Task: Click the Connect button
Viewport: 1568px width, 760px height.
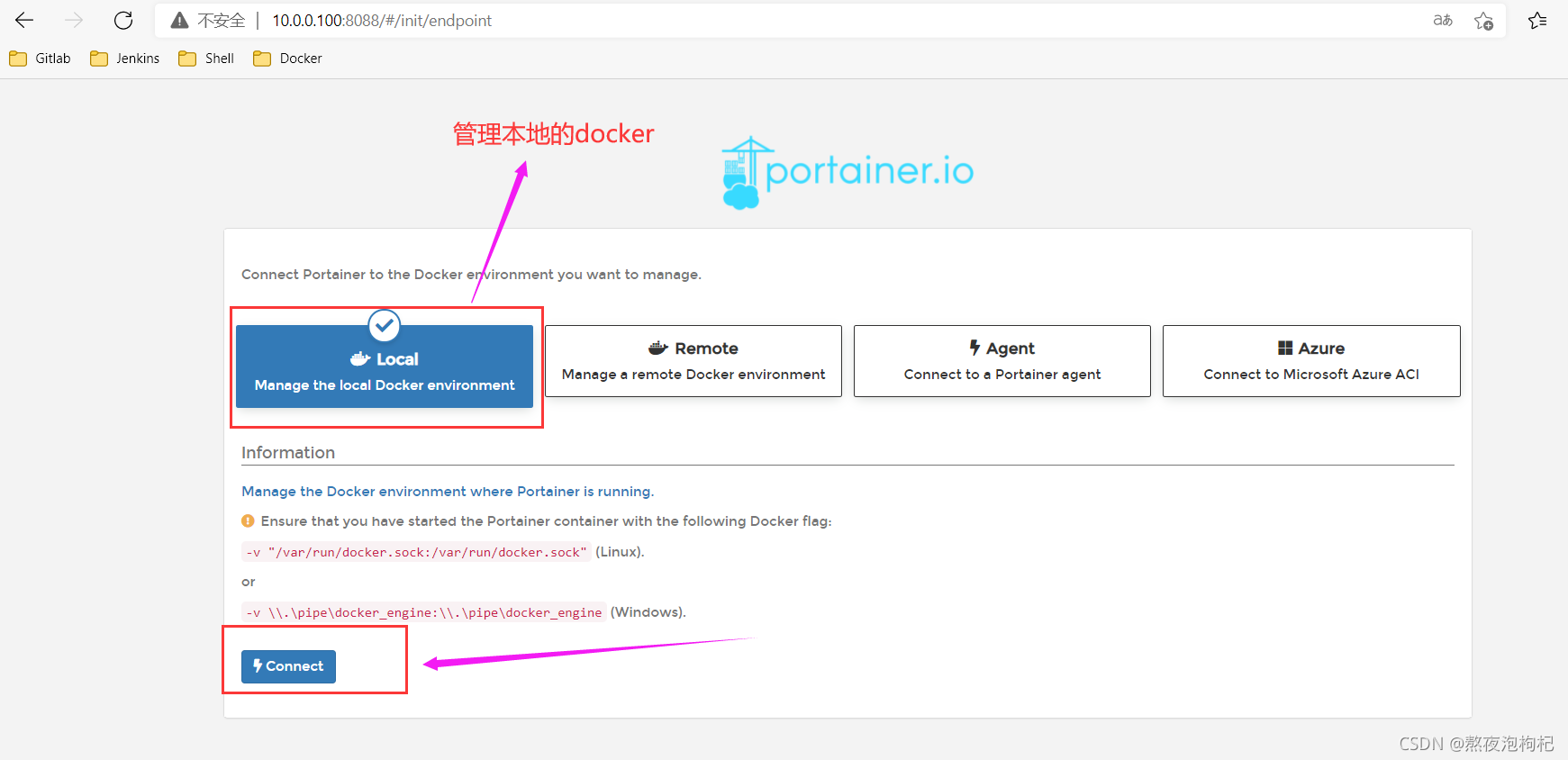Action: pyautogui.click(x=288, y=666)
